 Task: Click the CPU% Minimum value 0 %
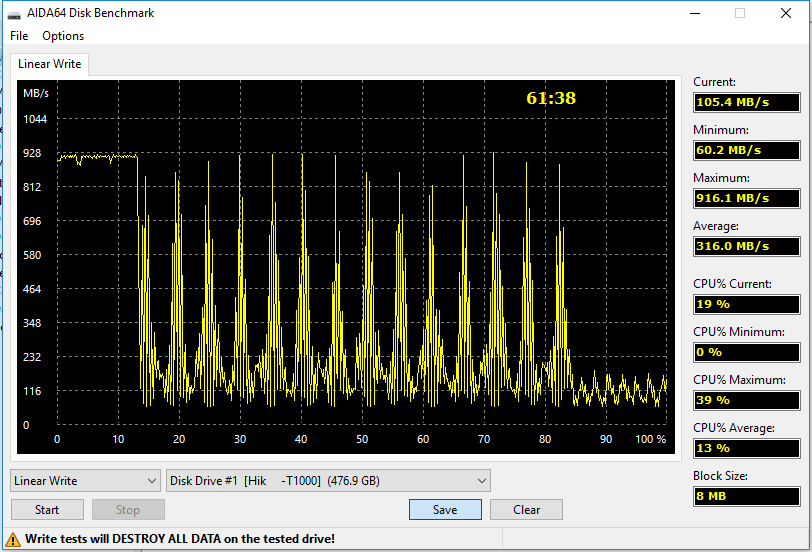[747, 352]
